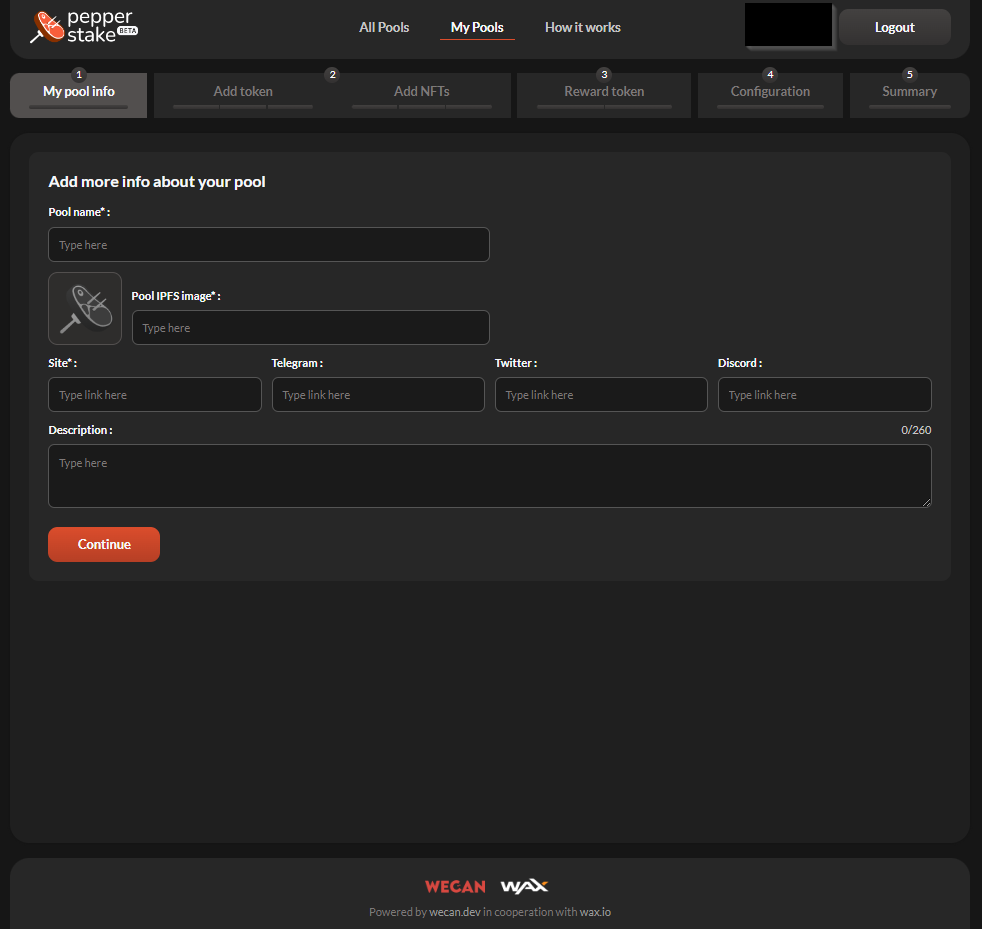Focus the Twitter link input field

[x=601, y=395]
